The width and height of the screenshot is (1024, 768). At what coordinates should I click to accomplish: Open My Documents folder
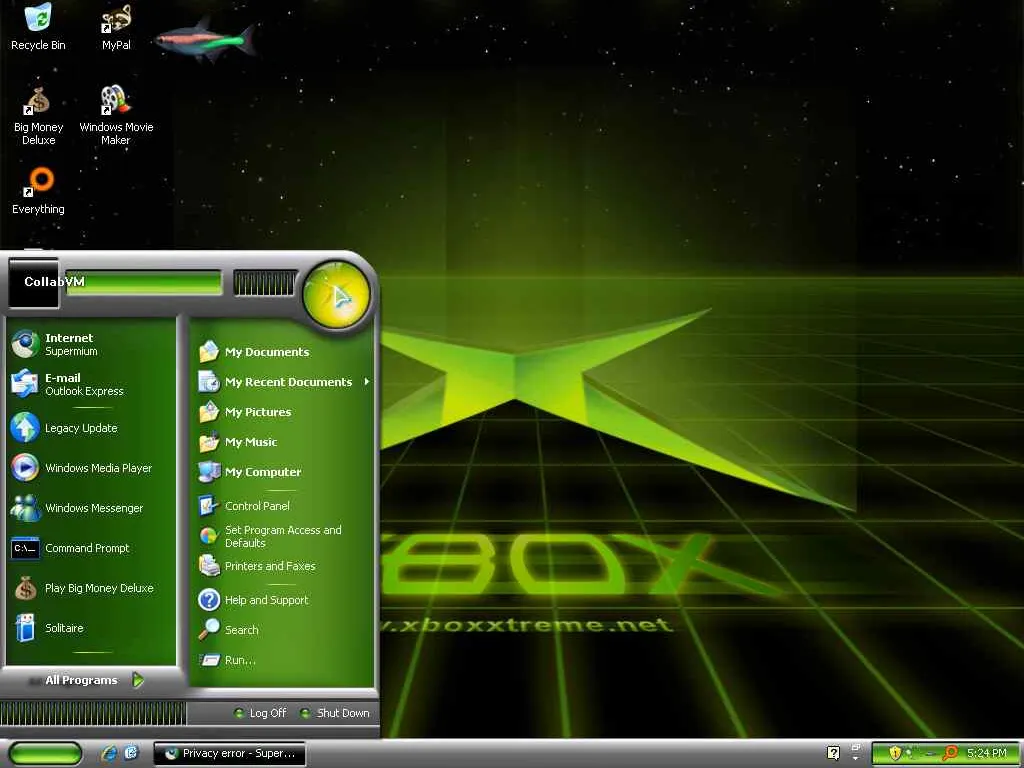coord(283,352)
